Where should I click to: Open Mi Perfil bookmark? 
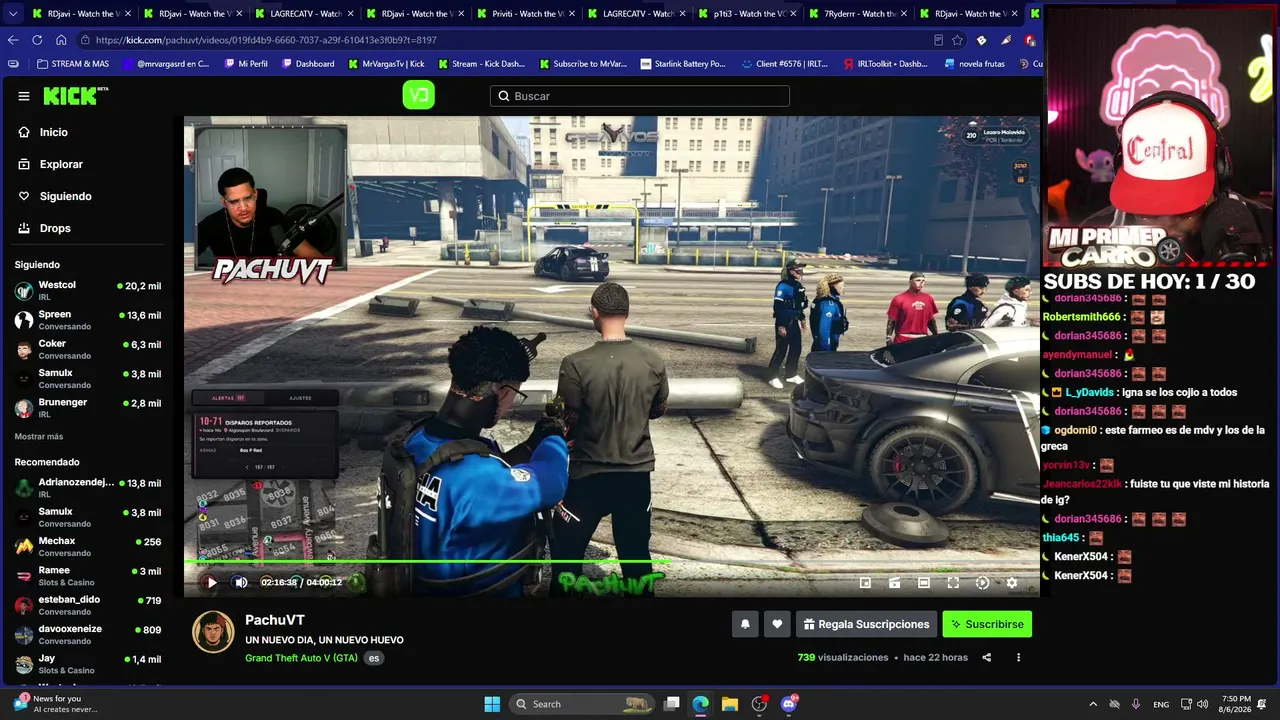click(246, 64)
